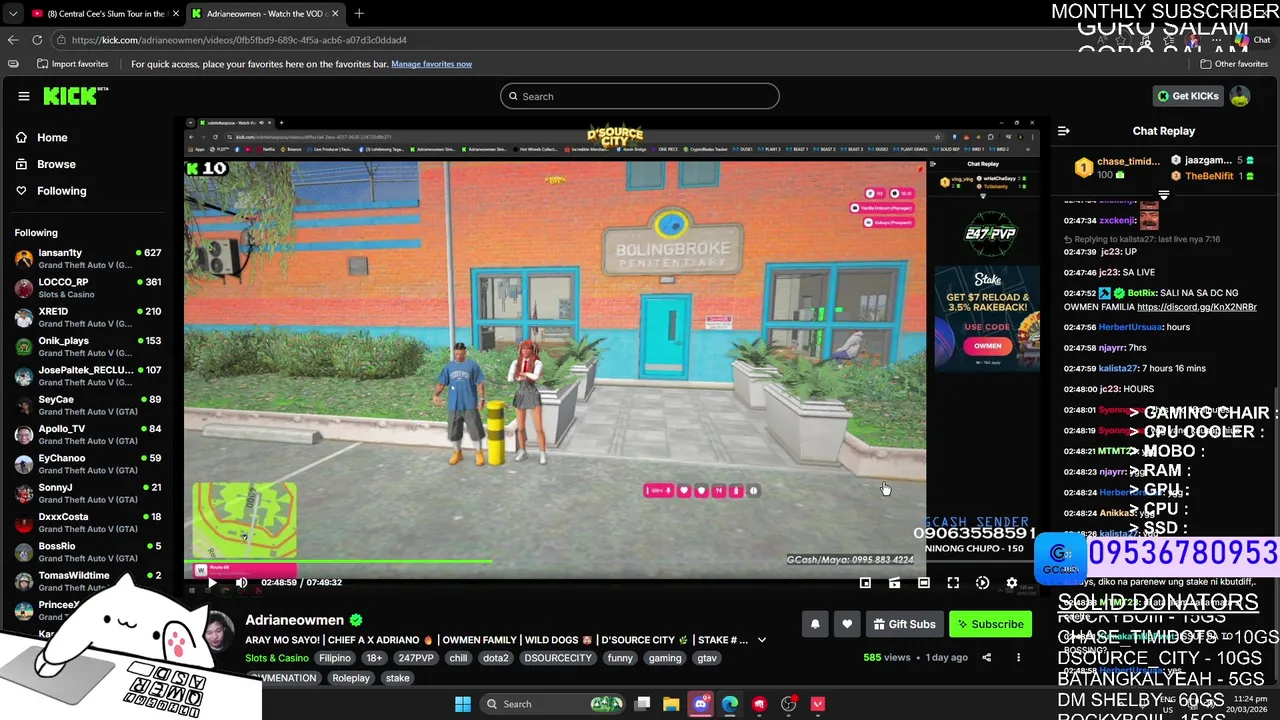Click the taskbar Search box
Screen dimensions: 1280x720
pyautogui.click(x=553, y=704)
